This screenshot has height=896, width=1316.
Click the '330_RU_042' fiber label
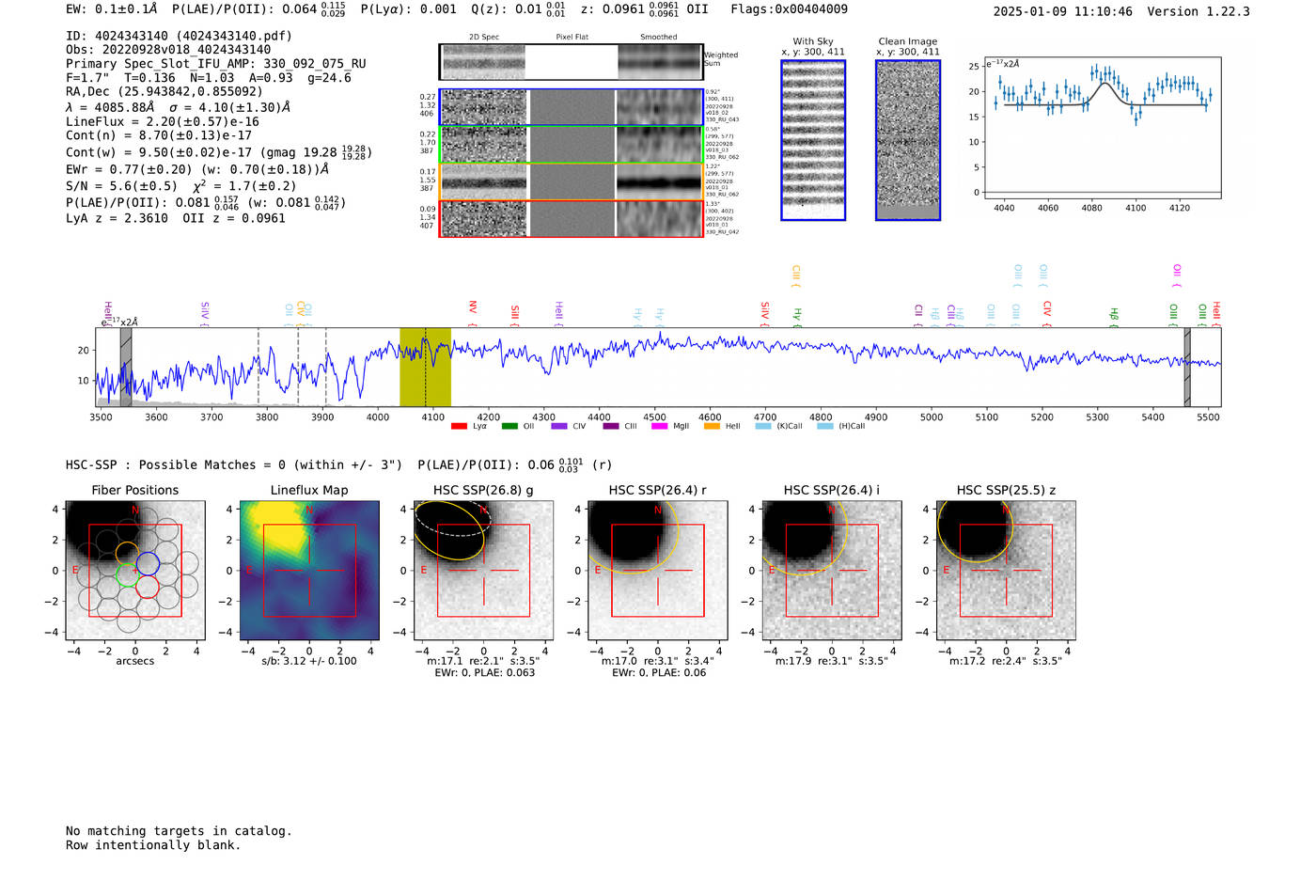(722, 232)
